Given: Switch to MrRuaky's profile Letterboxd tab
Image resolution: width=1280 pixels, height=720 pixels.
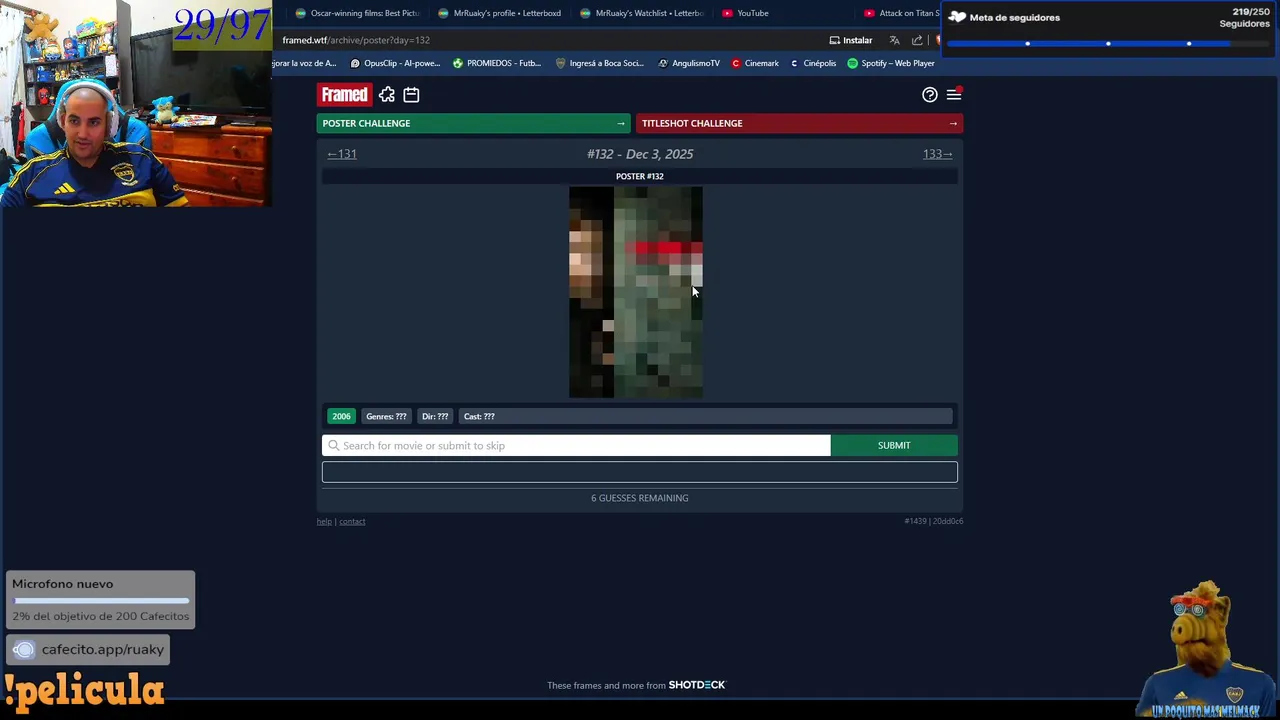Looking at the screenshot, I should (x=500, y=13).
